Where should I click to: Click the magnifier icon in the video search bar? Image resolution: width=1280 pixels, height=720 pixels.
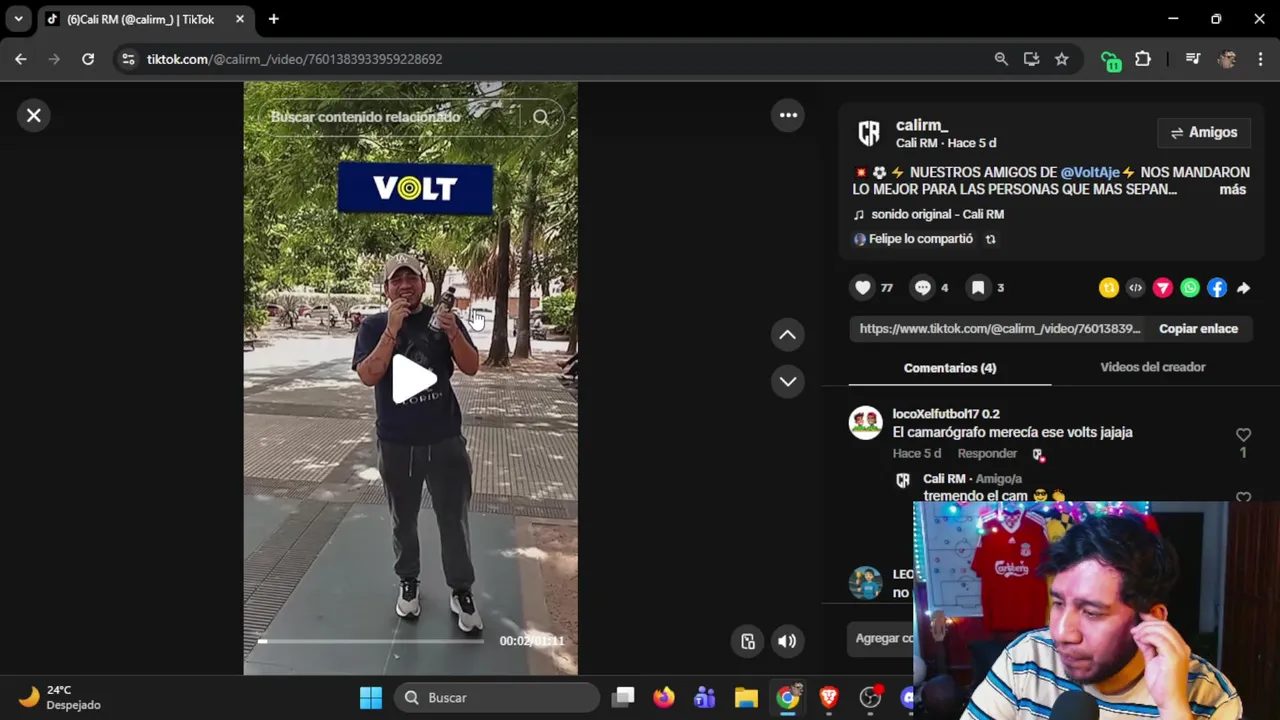pyautogui.click(x=541, y=117)
